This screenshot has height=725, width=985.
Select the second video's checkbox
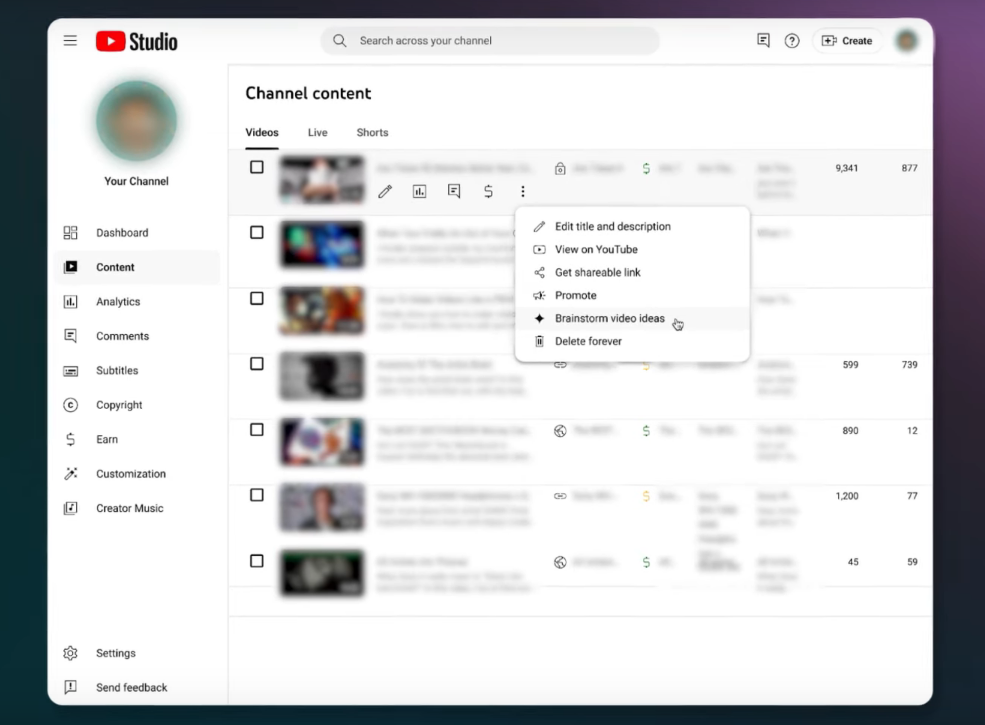click(x=257, y=232)
